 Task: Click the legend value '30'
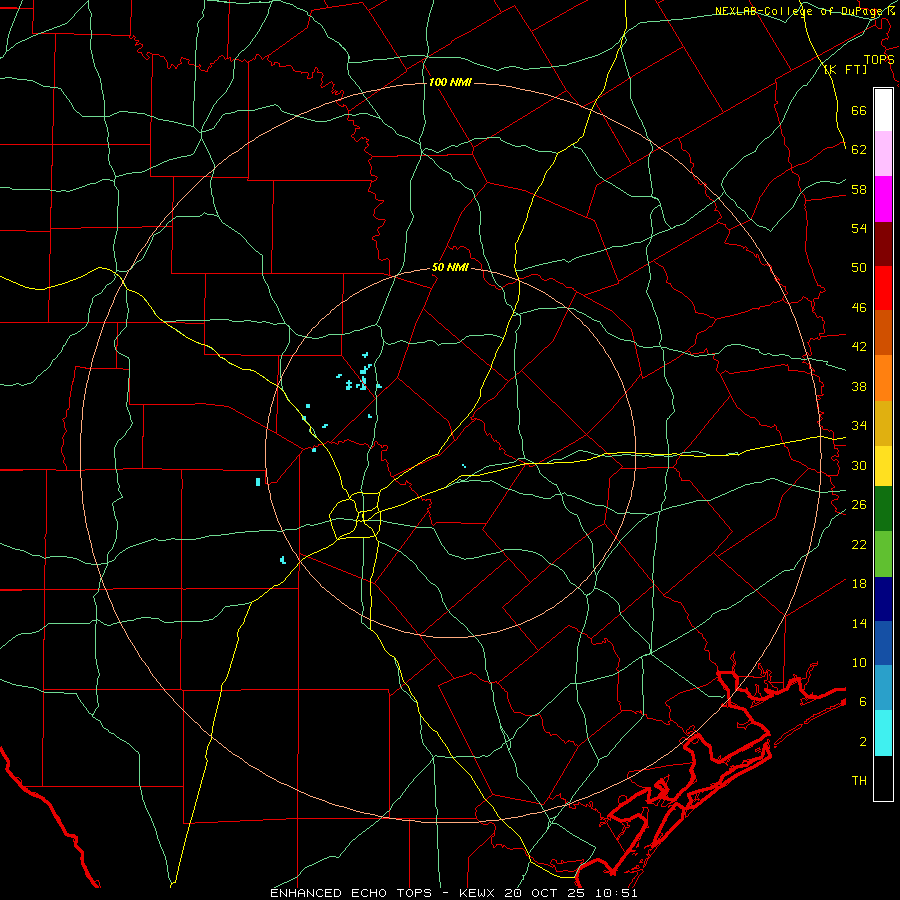pyautogui.click(x=859, y=465)
